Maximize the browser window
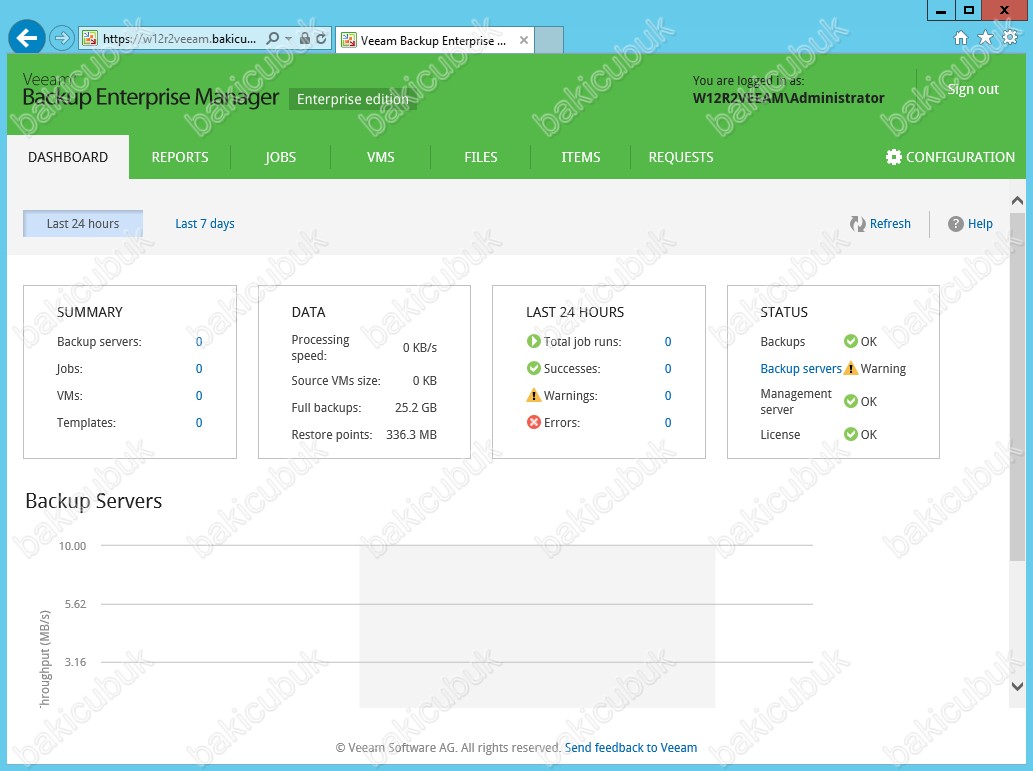The height and width of the screenshot is (771, 1033). point(968,11)
